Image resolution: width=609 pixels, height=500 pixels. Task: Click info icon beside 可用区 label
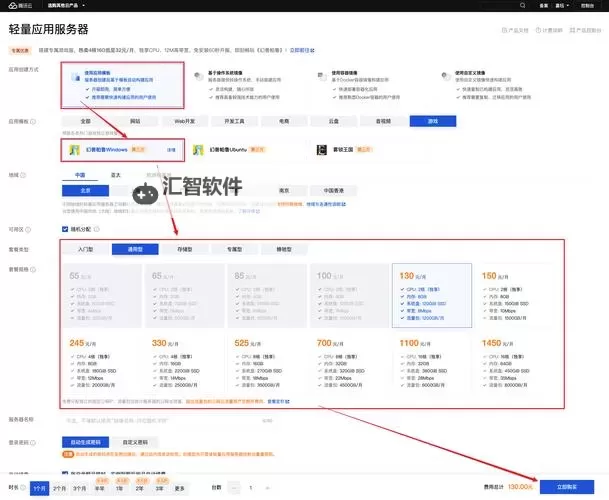(x=28, y=230)
